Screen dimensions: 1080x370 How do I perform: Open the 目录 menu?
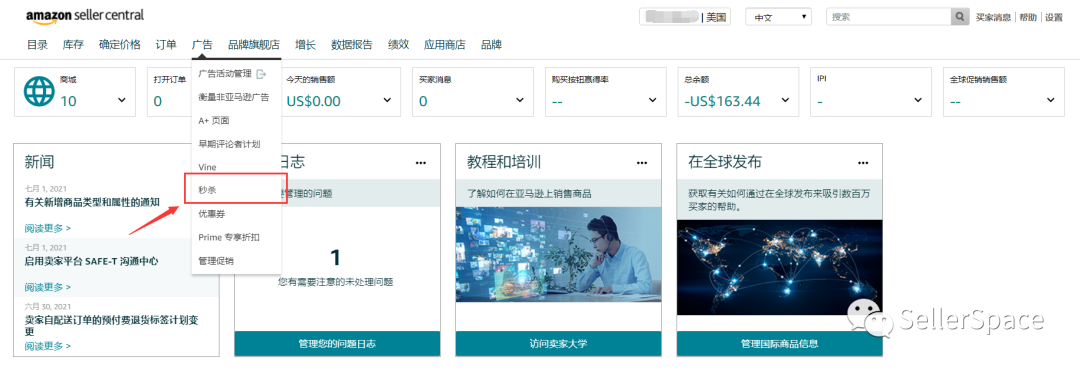(37, 45)
